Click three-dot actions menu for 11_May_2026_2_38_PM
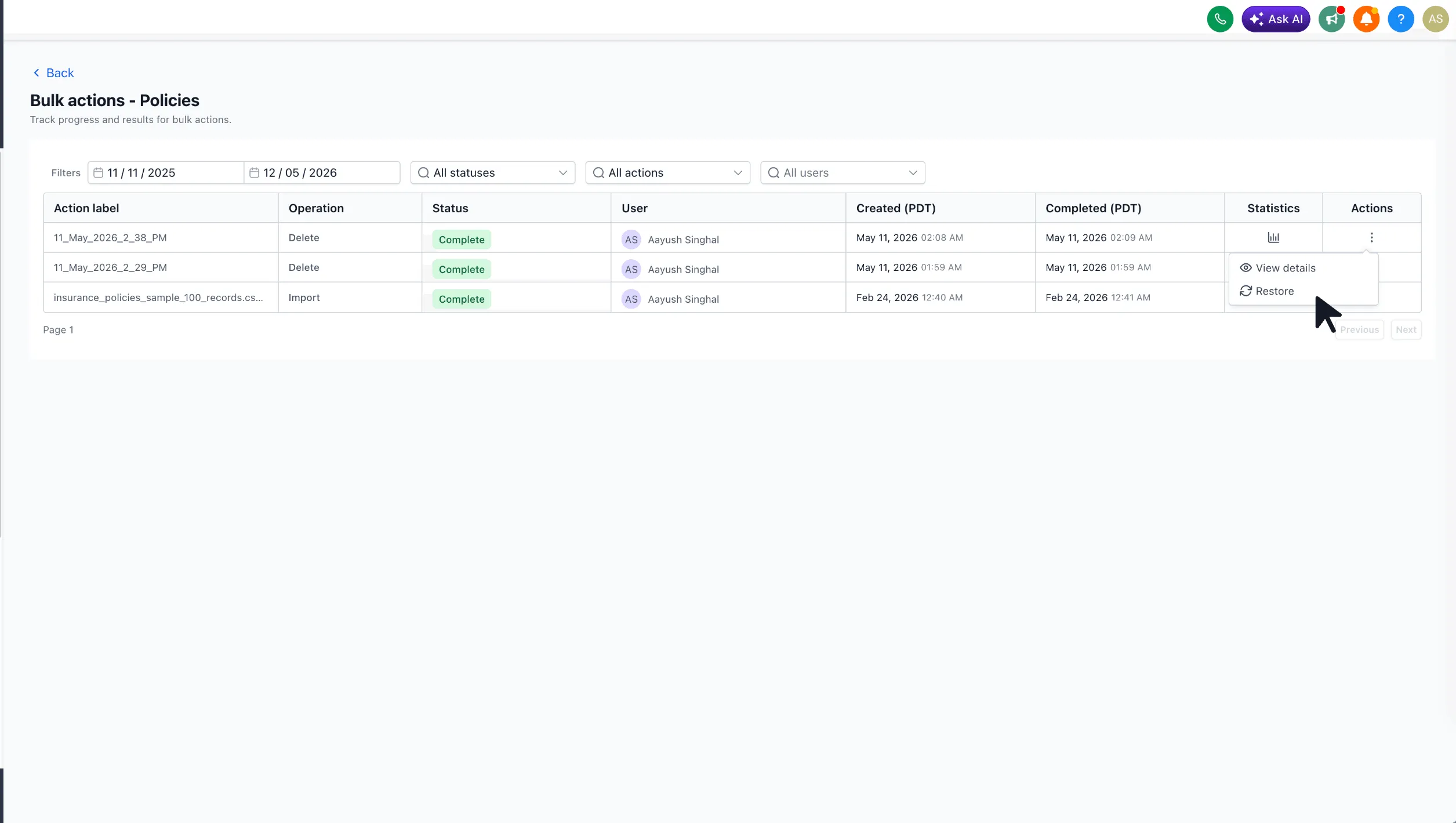Image resolution: width=1456 pixels, height=823 pixels. click(x=1371, y=238)
